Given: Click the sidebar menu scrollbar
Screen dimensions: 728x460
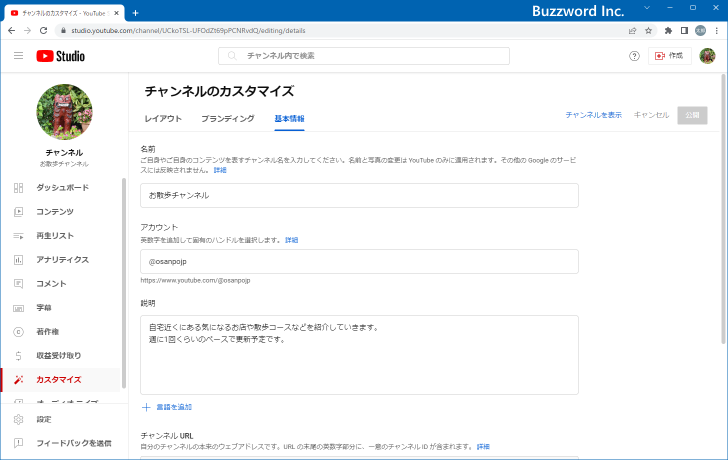Looking at the screenshot, I should tap(124, 283).
